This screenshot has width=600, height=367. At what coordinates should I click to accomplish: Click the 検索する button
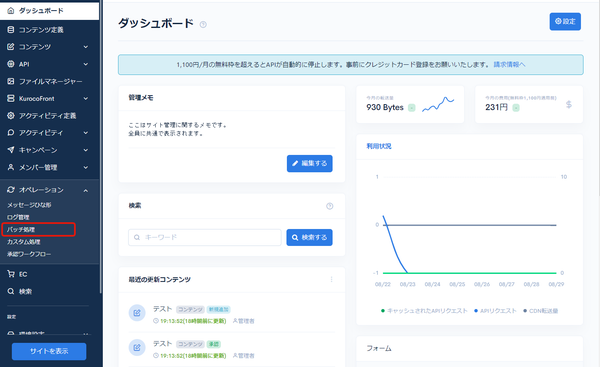click(x=309, y=237)
